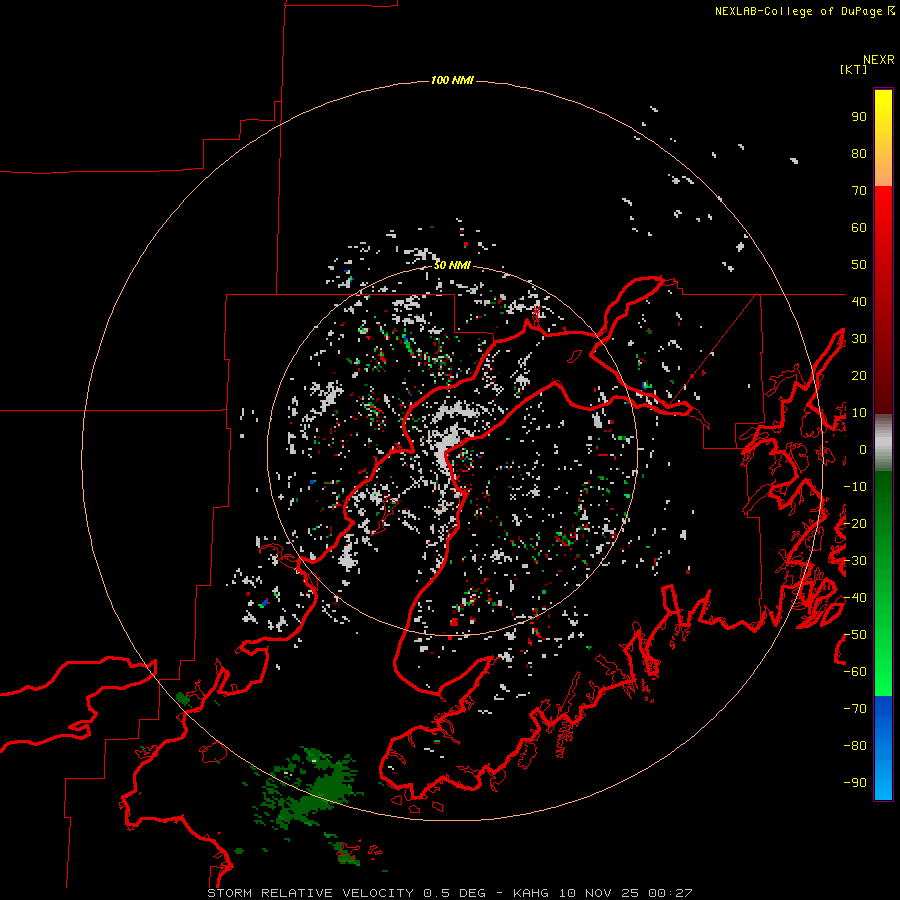This screenshot has height=900, width=900.
Task: Click the -70 value on the velocity scale
Action: 855,709
